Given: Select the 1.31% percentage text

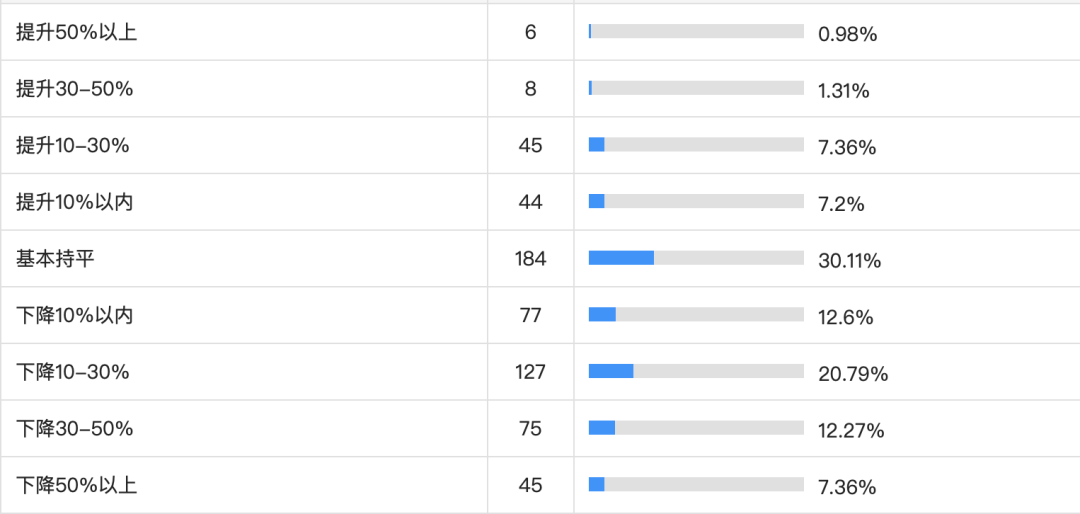Looking at the screenshot, I should pyautogui.click(x=843, y=91).
